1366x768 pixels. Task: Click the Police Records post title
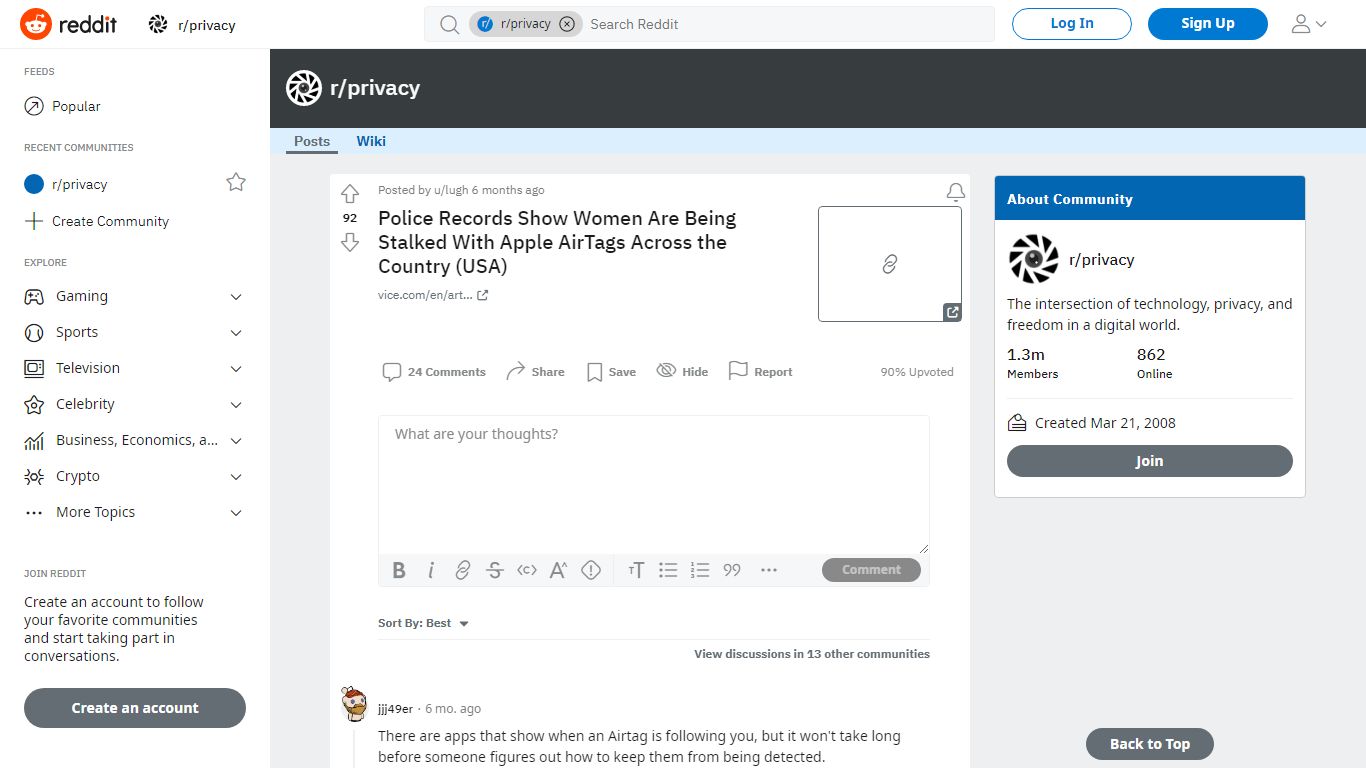point(557,242)
